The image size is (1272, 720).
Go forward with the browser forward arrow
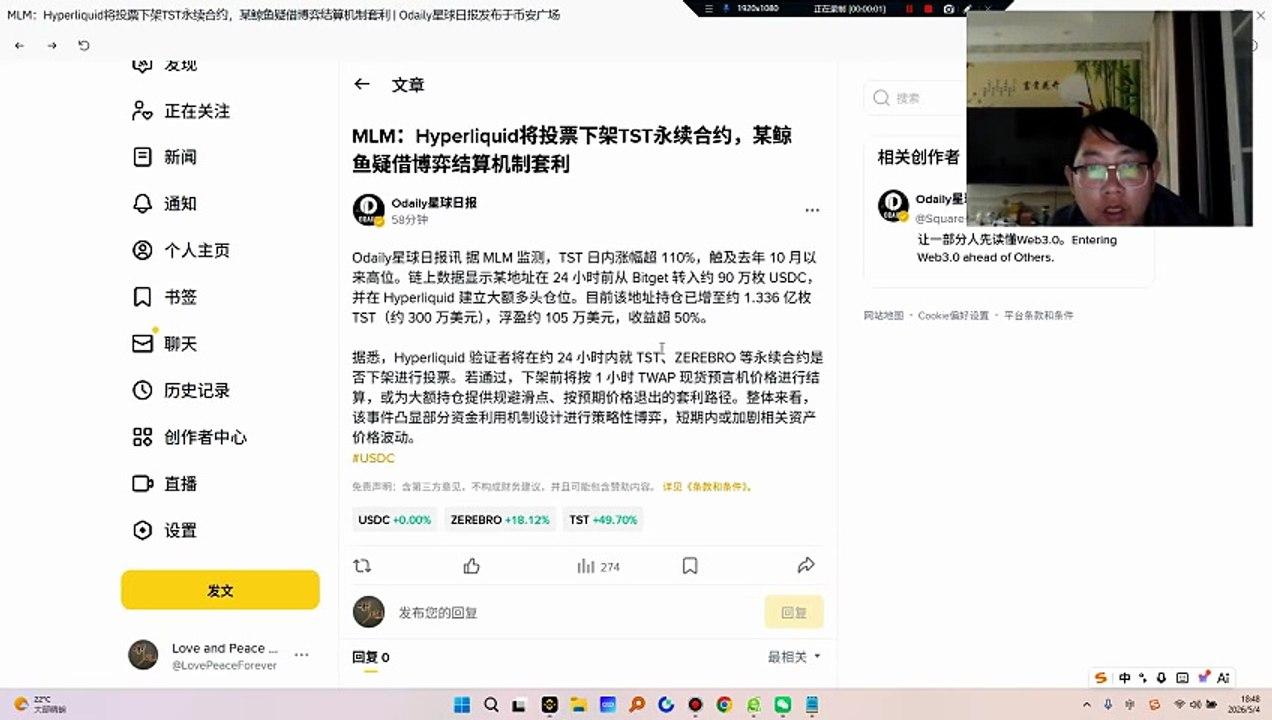52,46
